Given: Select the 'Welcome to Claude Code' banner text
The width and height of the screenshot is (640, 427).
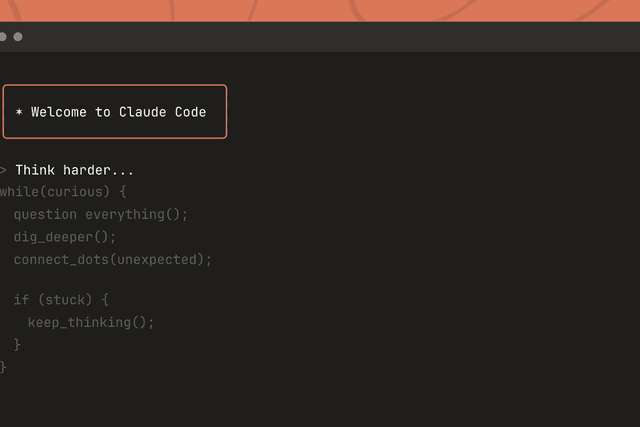Looking at the screenshot, I should click(118, 112).
